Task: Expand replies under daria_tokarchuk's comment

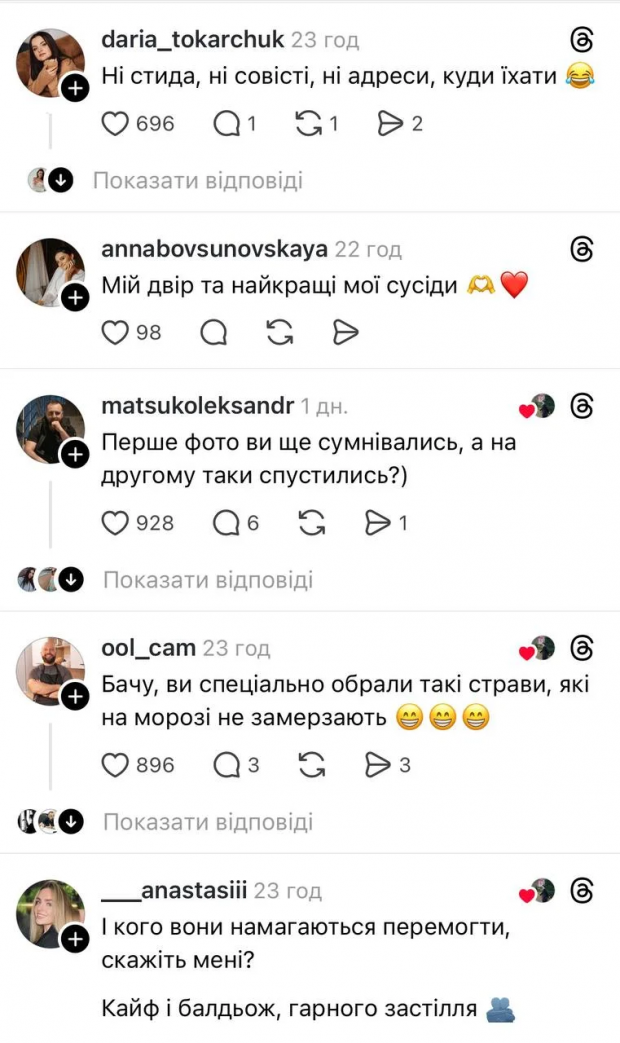Action: 197,181
